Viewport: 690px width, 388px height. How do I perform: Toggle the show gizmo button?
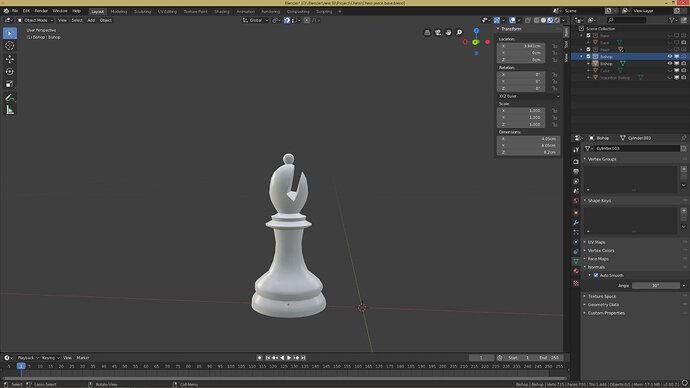click(x=497, y=20)
